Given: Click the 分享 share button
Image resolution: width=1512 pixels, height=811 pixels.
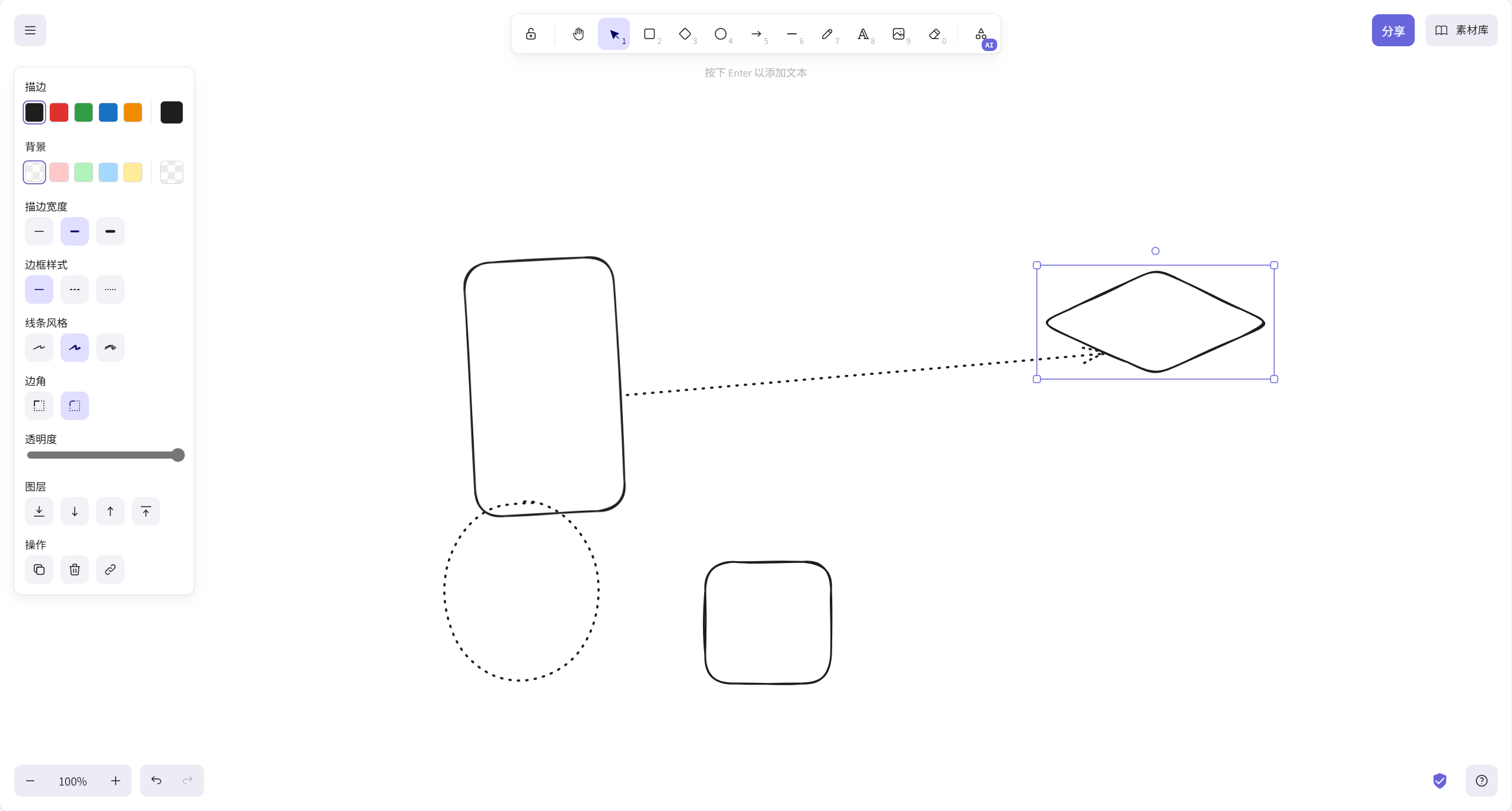Looking at the screenshot, I should (x=1393, y=30).
